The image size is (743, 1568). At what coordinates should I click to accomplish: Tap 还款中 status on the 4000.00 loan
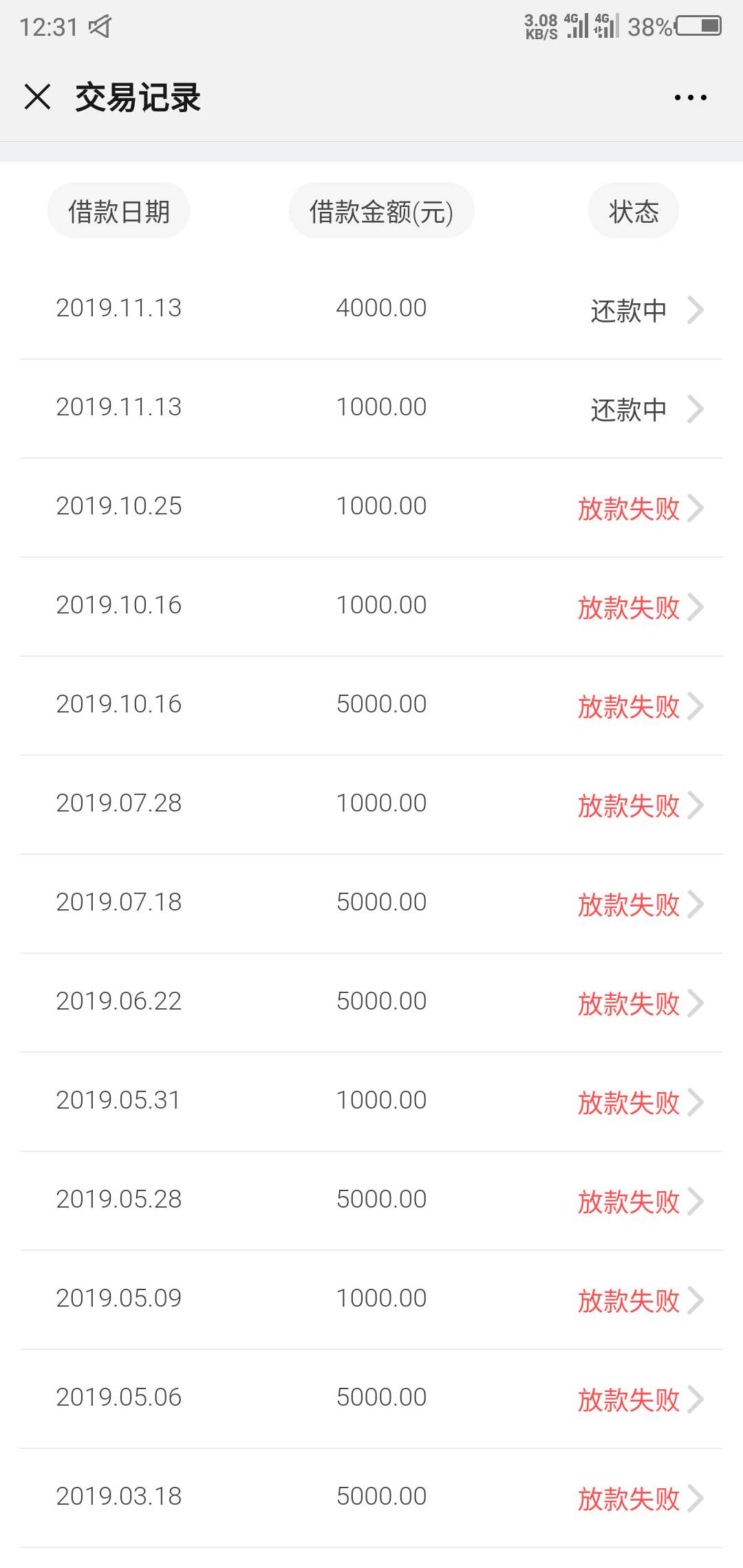[629, 311]
